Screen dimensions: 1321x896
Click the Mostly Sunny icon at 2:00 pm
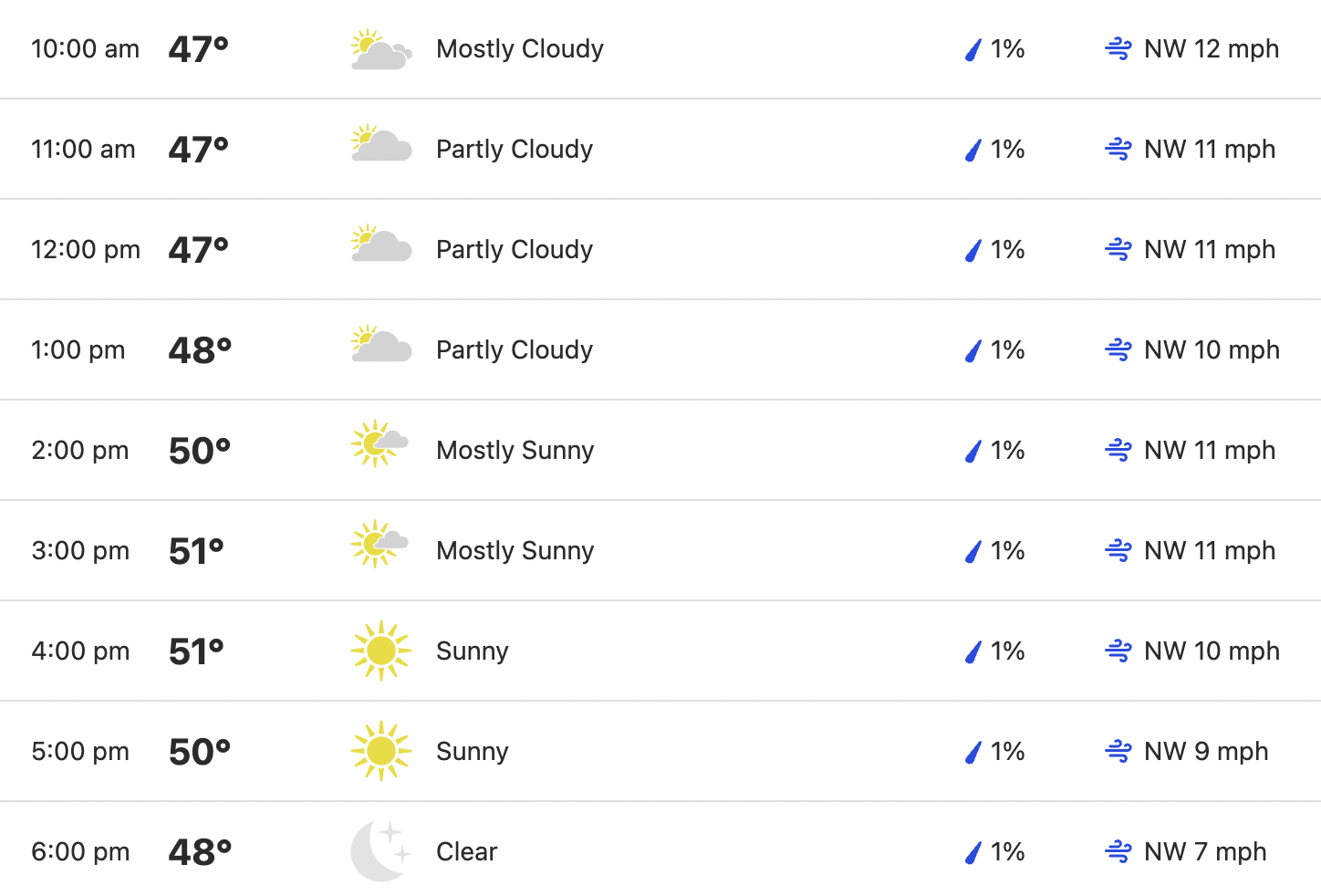pyautogui.click(x=380, y=444)
